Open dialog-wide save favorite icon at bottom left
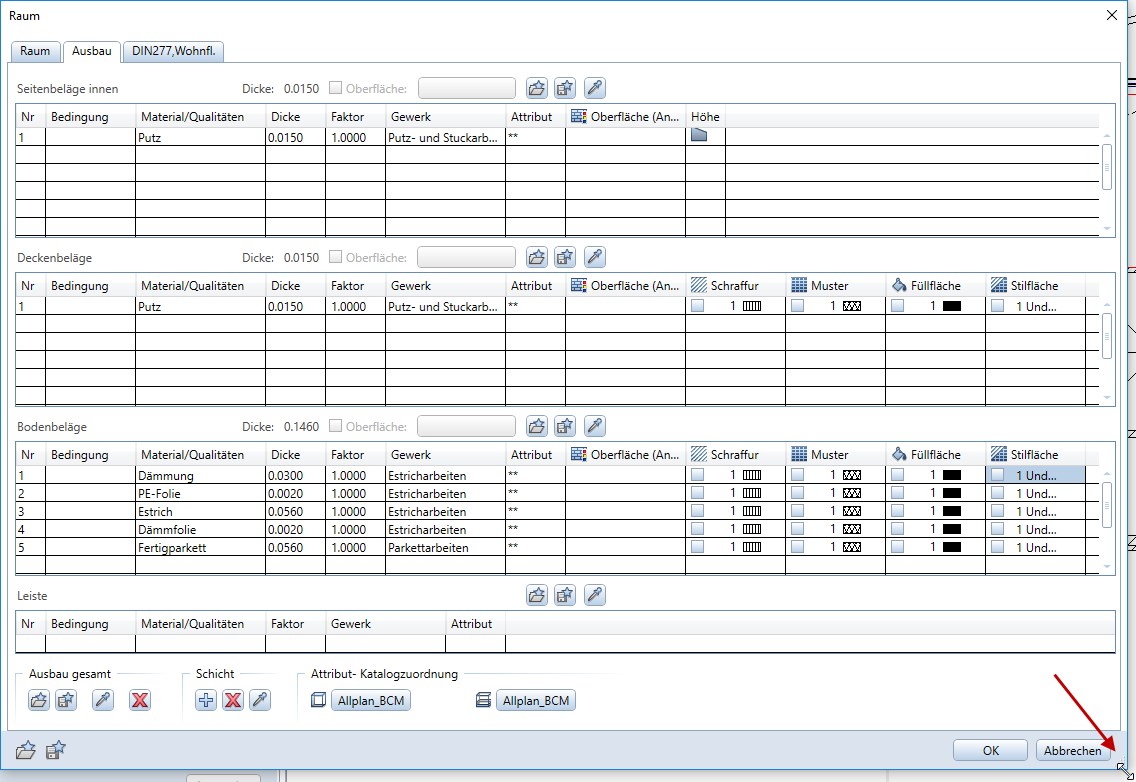The image size is (1136, 782). (x=55, y=750)
